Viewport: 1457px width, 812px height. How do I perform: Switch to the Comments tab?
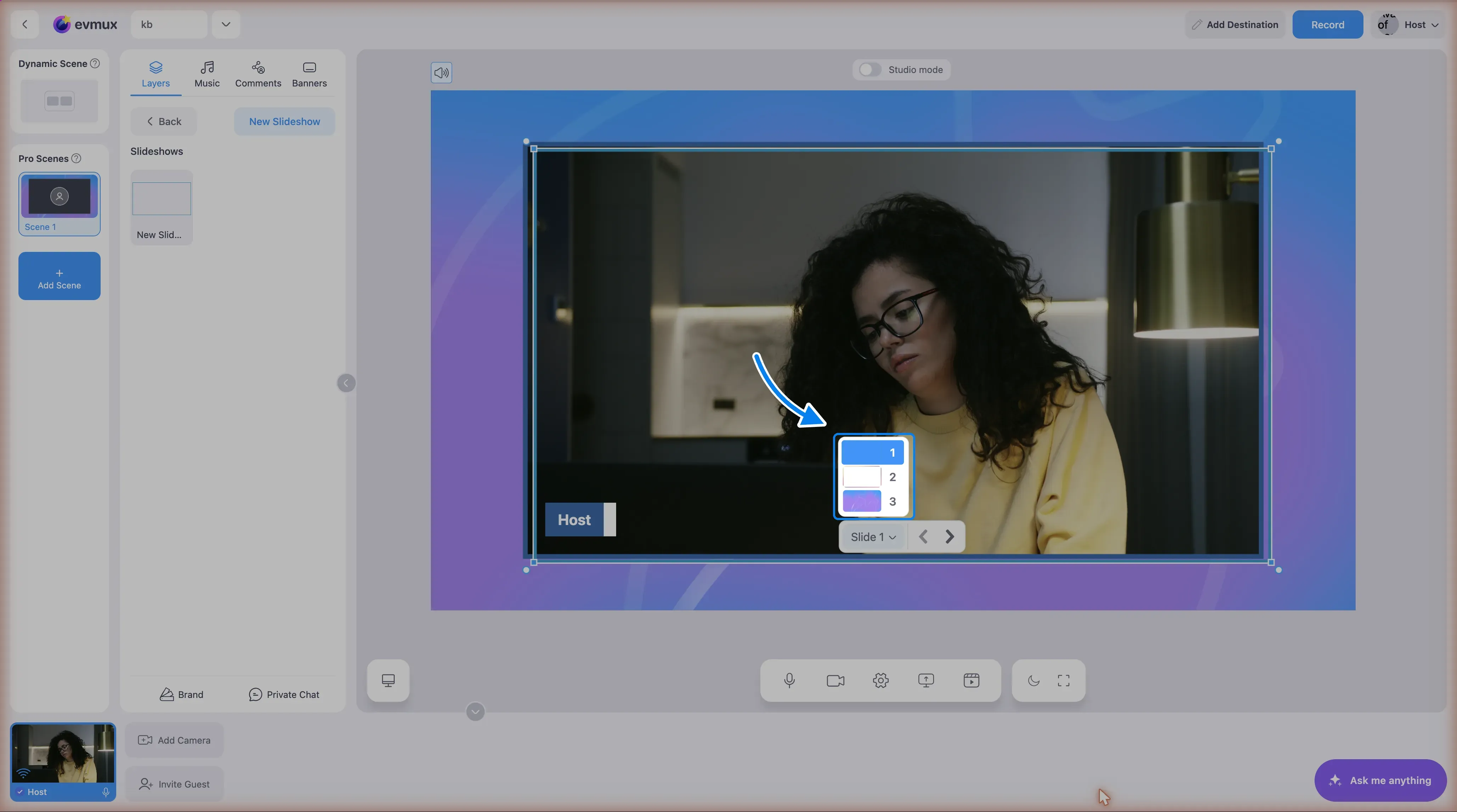pyautogui.click(x=258, y=74)
